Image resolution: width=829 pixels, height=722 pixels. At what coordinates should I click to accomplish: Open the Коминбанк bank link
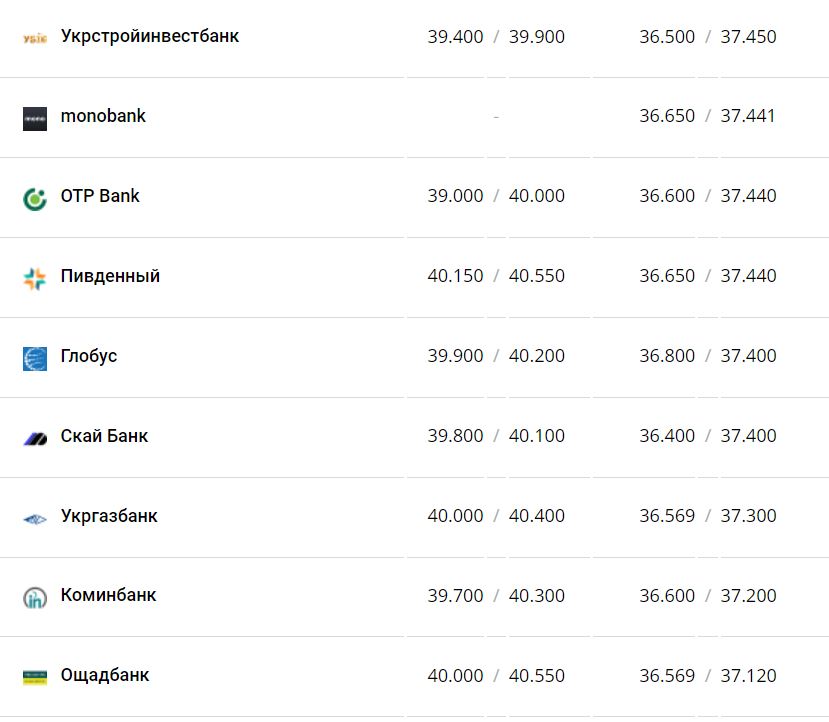click(x=108, y=595)
